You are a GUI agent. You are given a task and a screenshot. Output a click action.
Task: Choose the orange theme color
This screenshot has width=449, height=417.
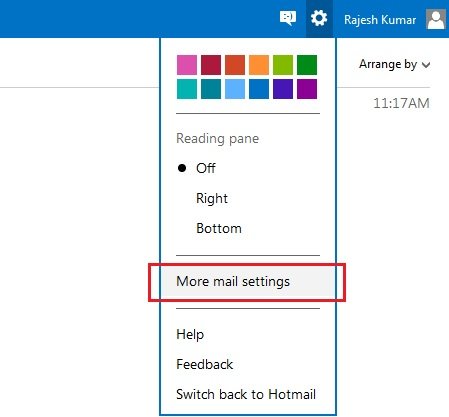[x=259, y=65]
